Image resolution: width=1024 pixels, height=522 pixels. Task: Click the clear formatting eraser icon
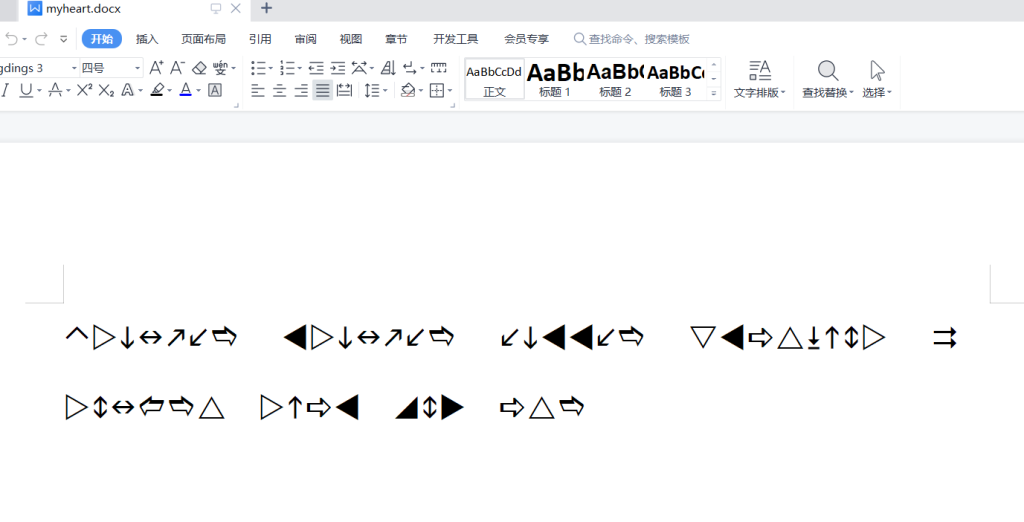(198, 68)
